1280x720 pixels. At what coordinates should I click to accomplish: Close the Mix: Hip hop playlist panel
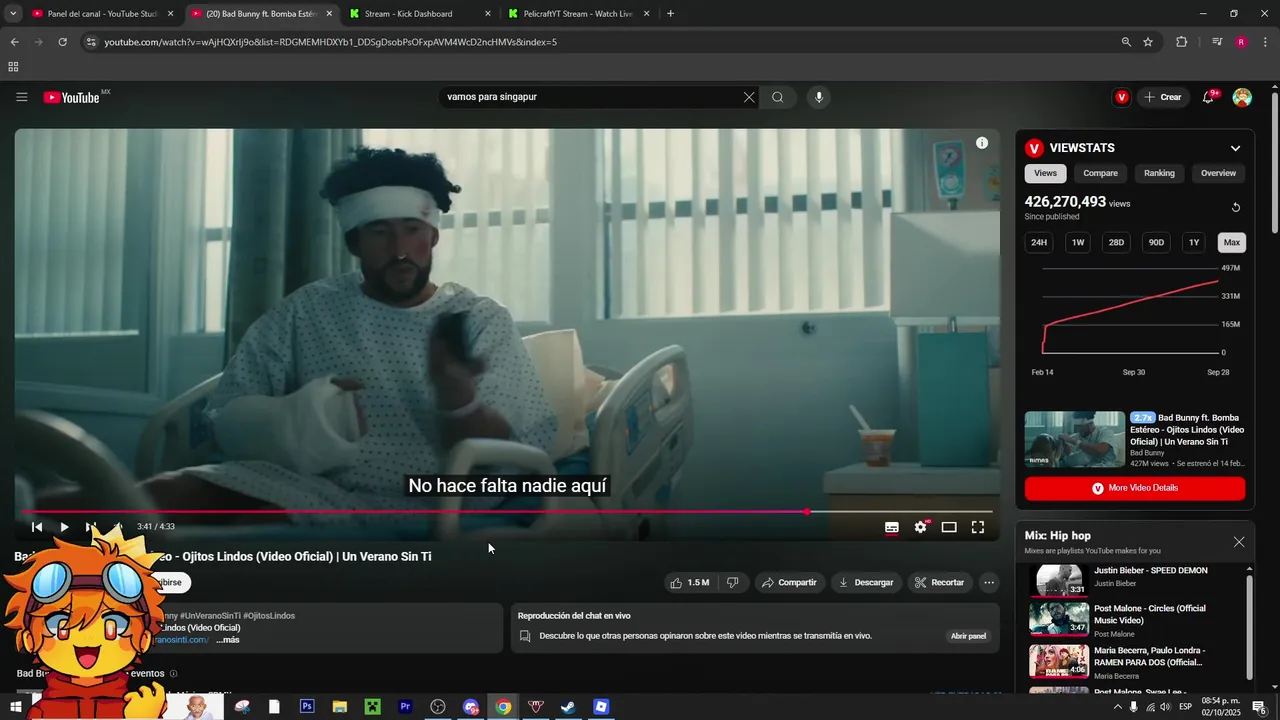tap(1239, 542)
